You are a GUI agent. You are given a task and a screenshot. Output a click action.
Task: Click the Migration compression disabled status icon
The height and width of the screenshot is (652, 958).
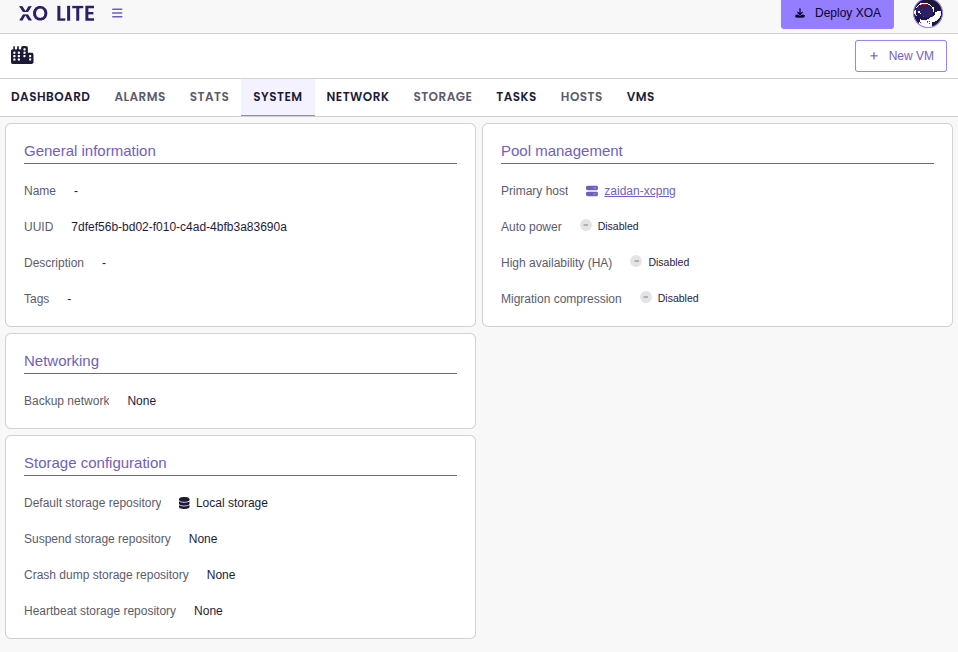tap(645, 297)
